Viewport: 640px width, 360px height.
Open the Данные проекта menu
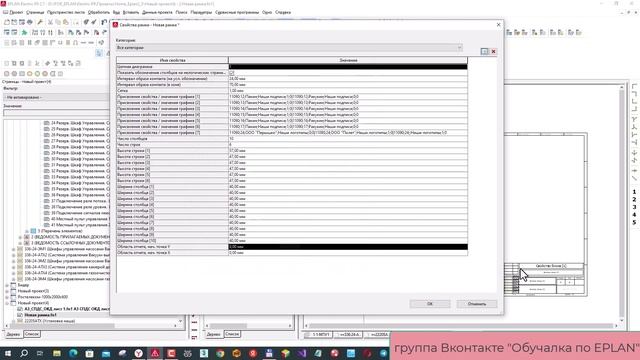pyautogui.click(x=158, y=12)
